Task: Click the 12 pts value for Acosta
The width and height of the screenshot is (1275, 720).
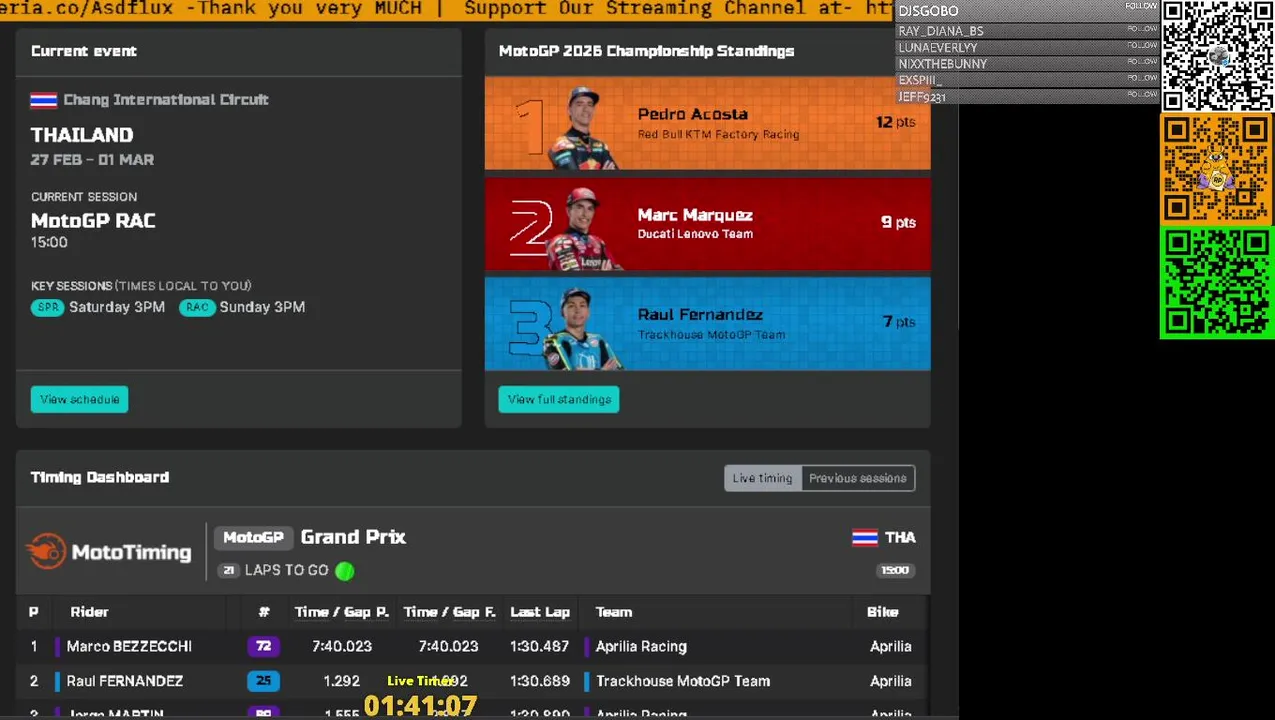Action: tap(895, 122)
